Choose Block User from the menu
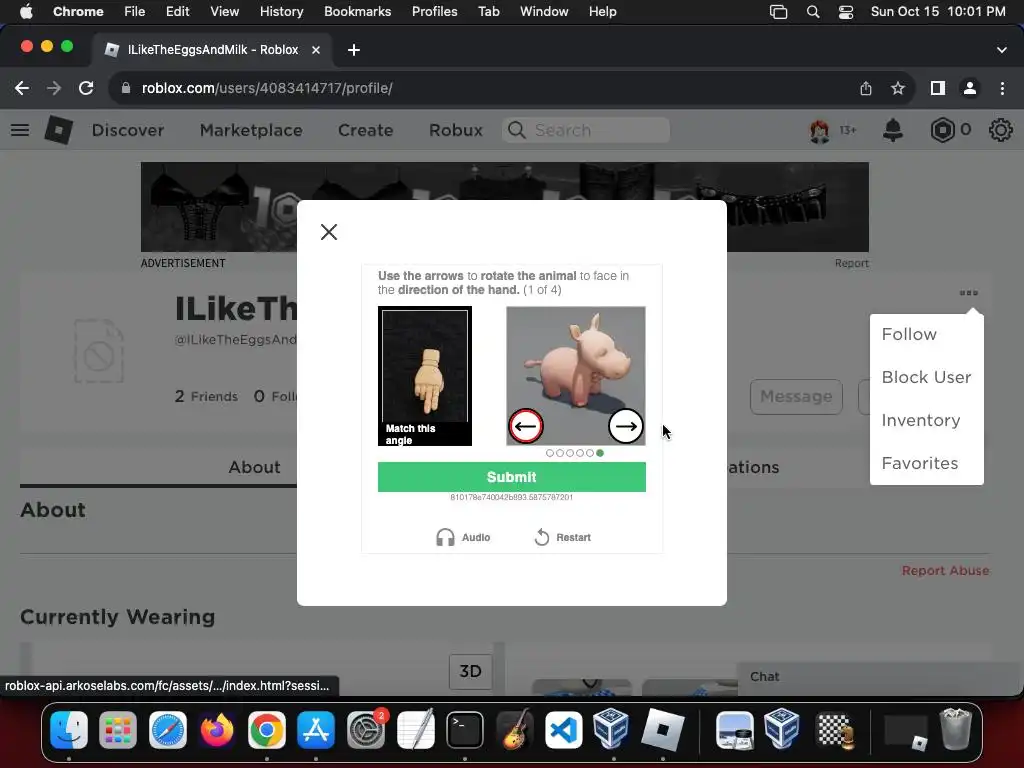 click(926, 377)
